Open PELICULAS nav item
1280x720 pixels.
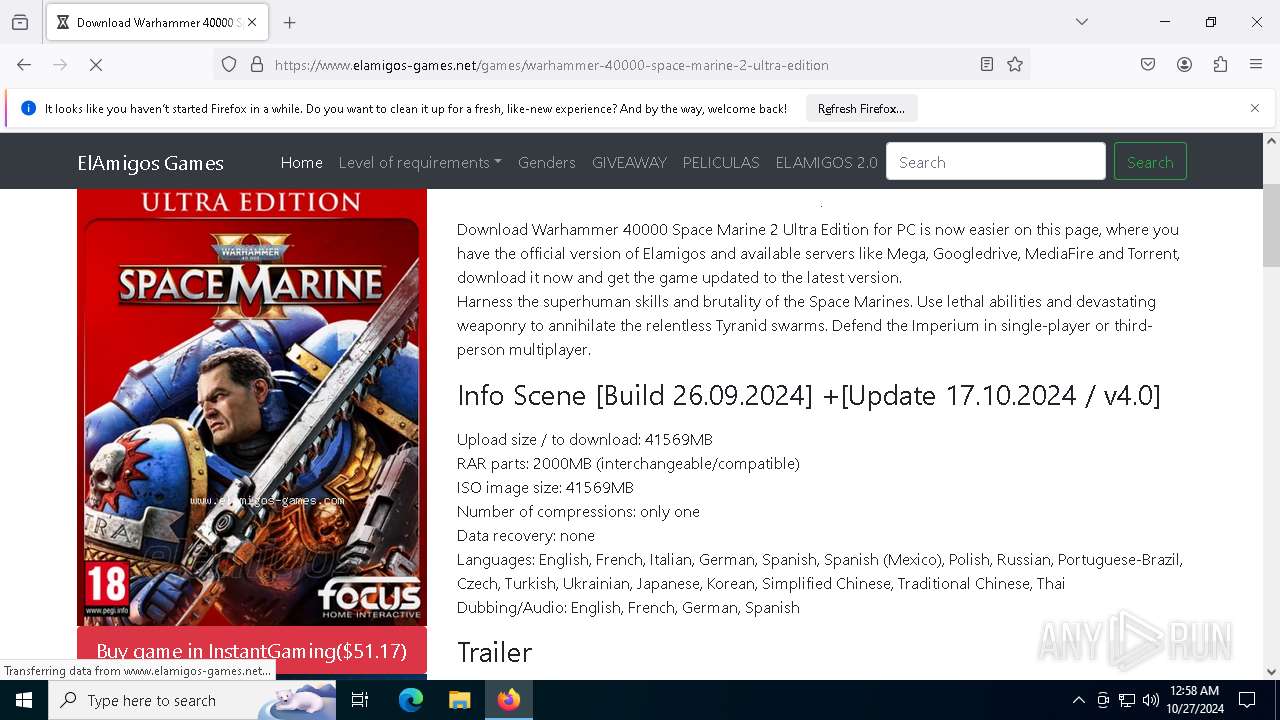(721, 162)
